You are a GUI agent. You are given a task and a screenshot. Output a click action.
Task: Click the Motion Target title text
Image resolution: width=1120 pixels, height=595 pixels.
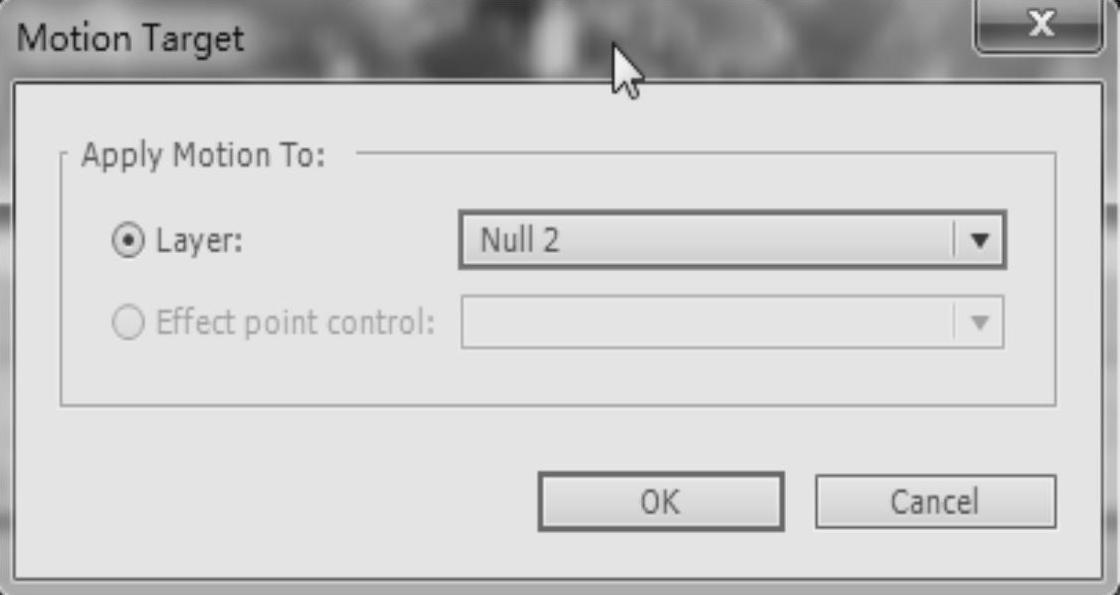(131, 40)
